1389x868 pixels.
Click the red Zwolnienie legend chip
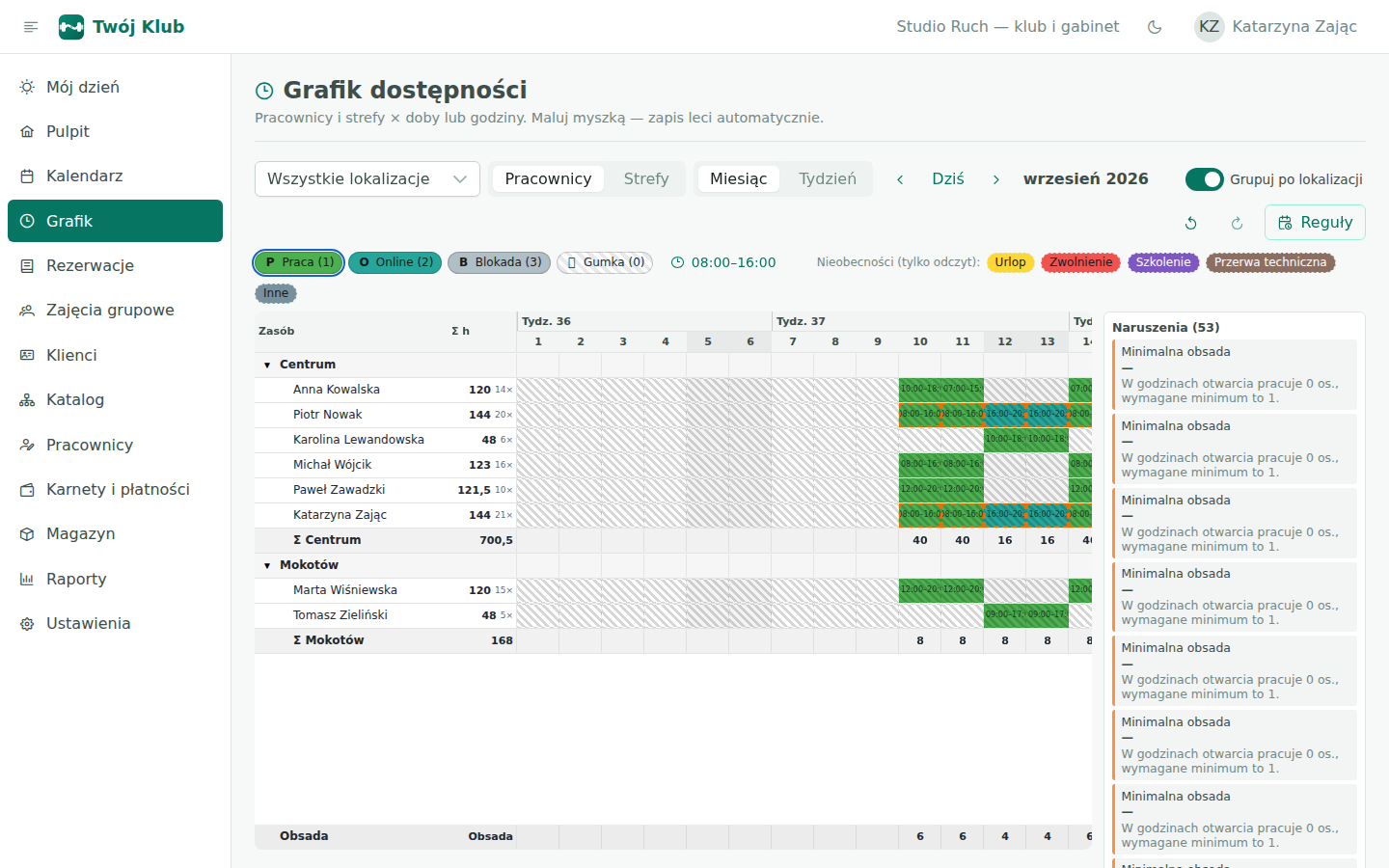pos(1081,262)
